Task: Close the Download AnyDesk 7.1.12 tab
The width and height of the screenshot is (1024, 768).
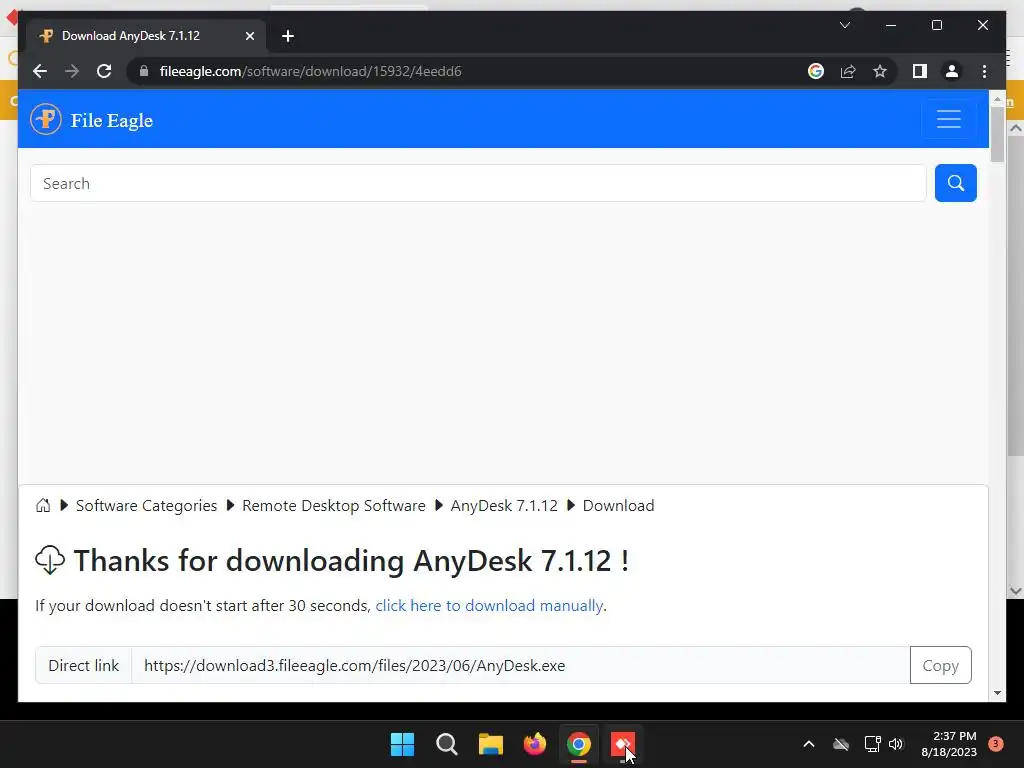Action: click(249, 36)
